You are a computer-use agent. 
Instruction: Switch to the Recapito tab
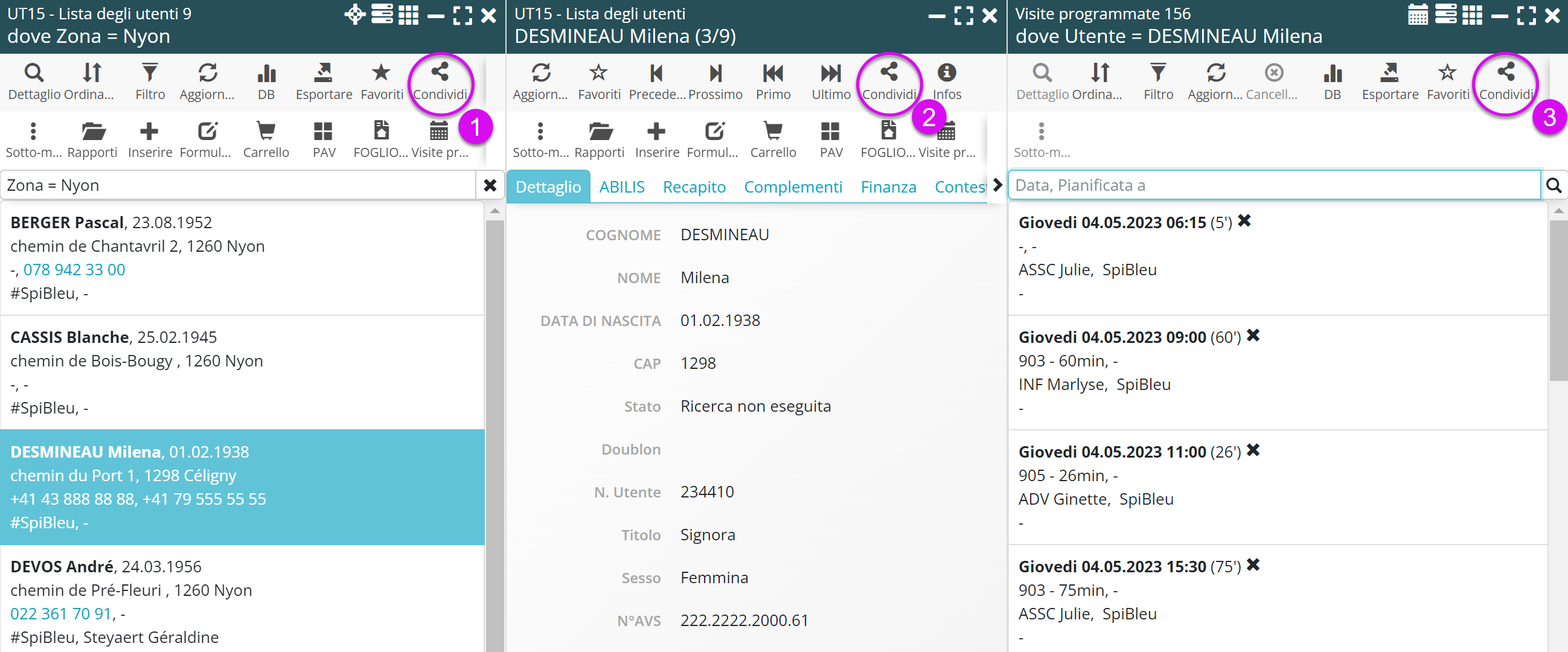coord(694,187)
